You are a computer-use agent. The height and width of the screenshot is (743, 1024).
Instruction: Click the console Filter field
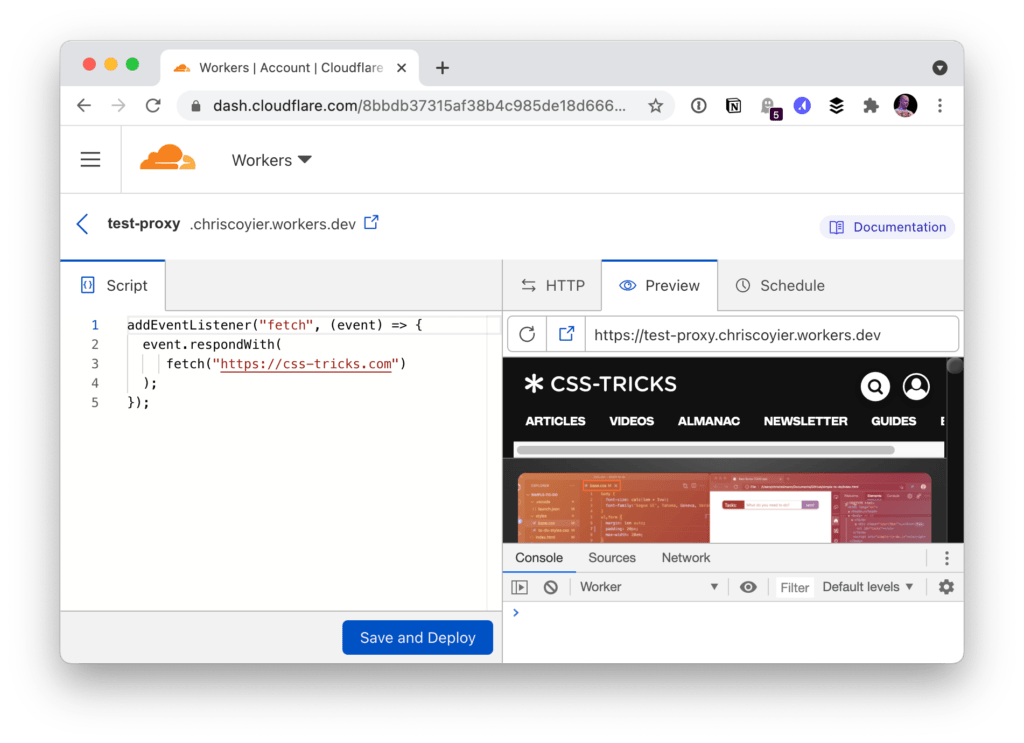click(x=794, y=588)
